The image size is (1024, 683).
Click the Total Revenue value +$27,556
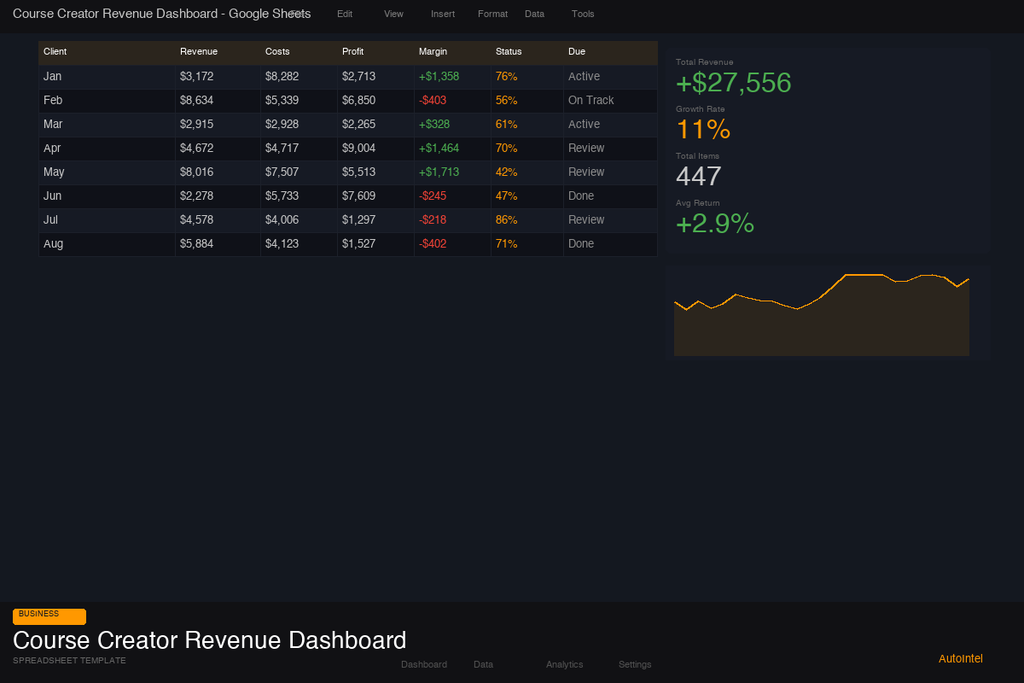pos(733,83)
